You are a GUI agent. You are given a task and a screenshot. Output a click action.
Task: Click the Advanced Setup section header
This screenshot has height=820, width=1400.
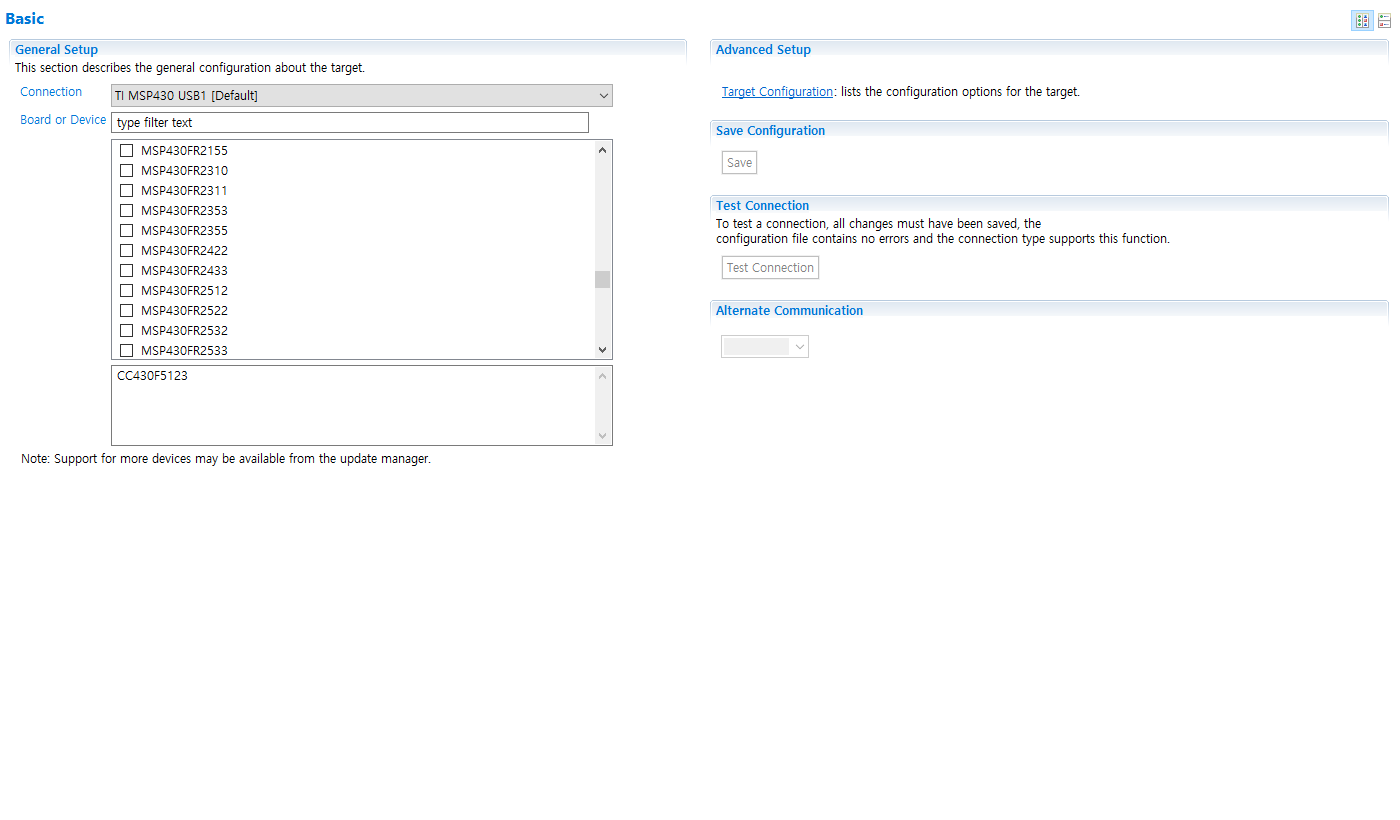point(763,50)
